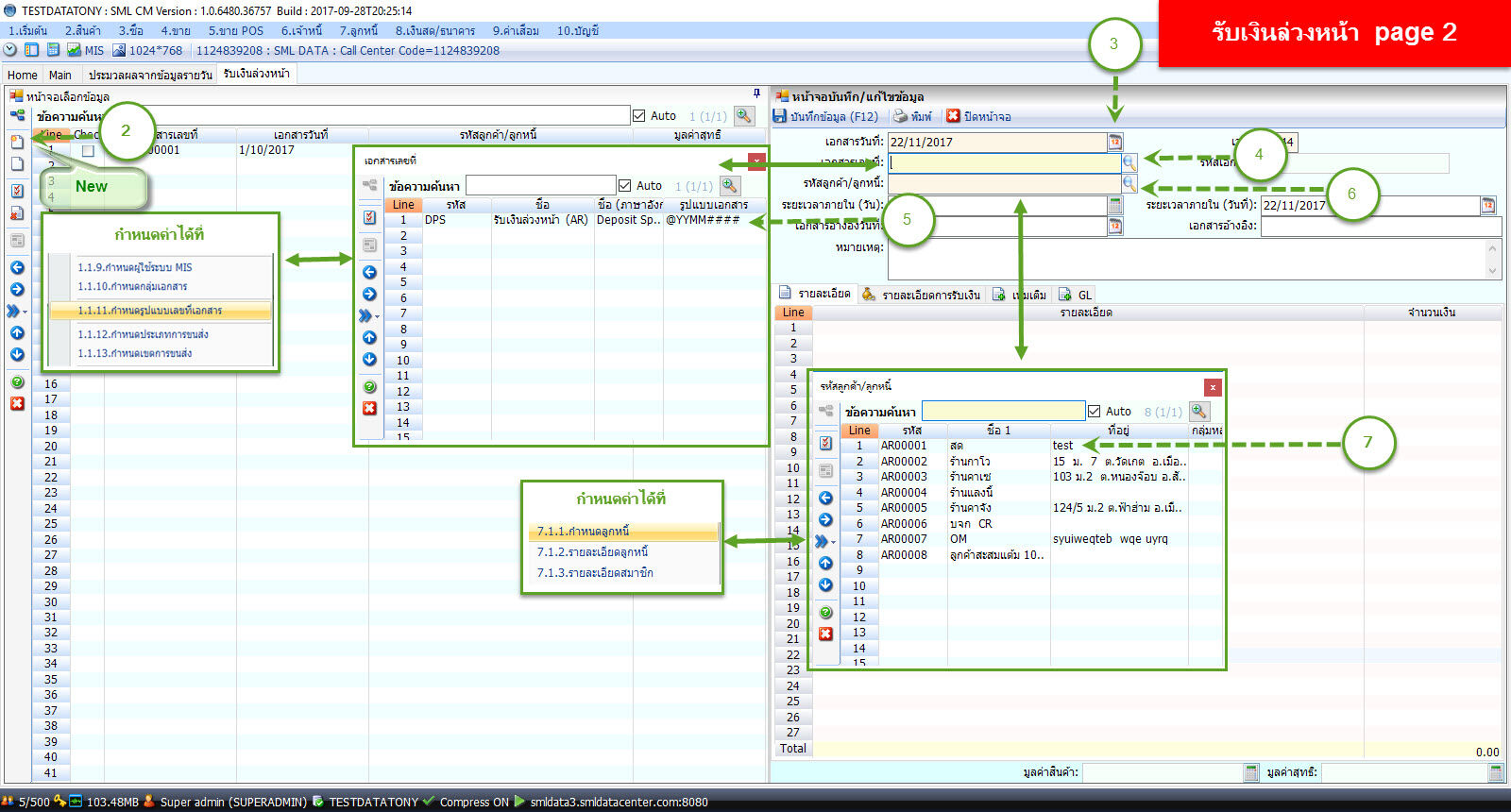Click the blue up arrow in the left panel toolbar

point(17,332)
